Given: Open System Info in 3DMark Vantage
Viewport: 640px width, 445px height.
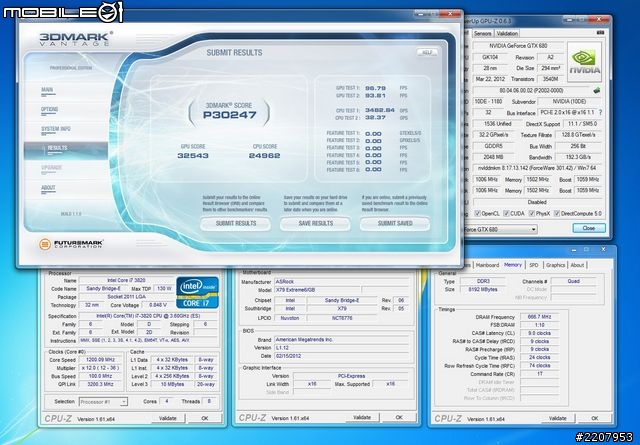Looking at the screenshot, I should click(x=56, y=129).
